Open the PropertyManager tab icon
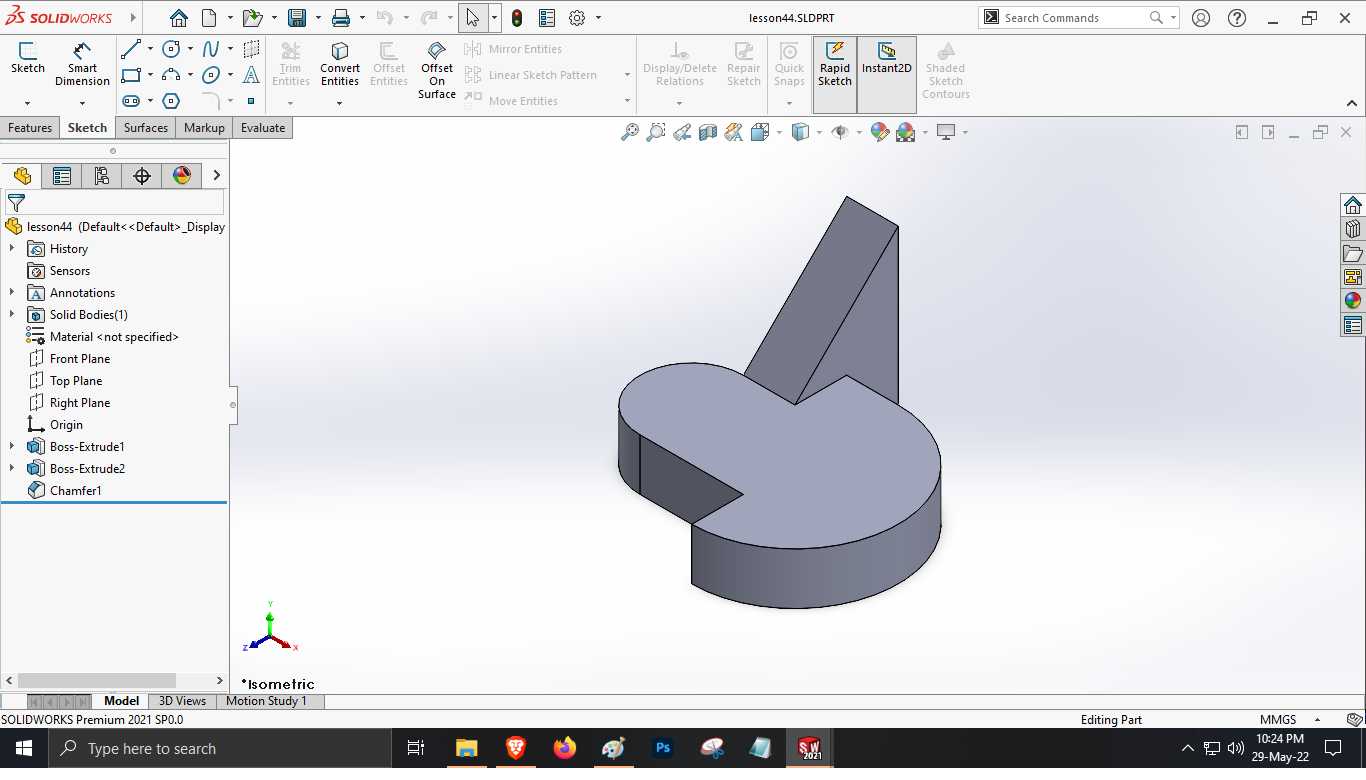1366x780 pixels. 62,176
